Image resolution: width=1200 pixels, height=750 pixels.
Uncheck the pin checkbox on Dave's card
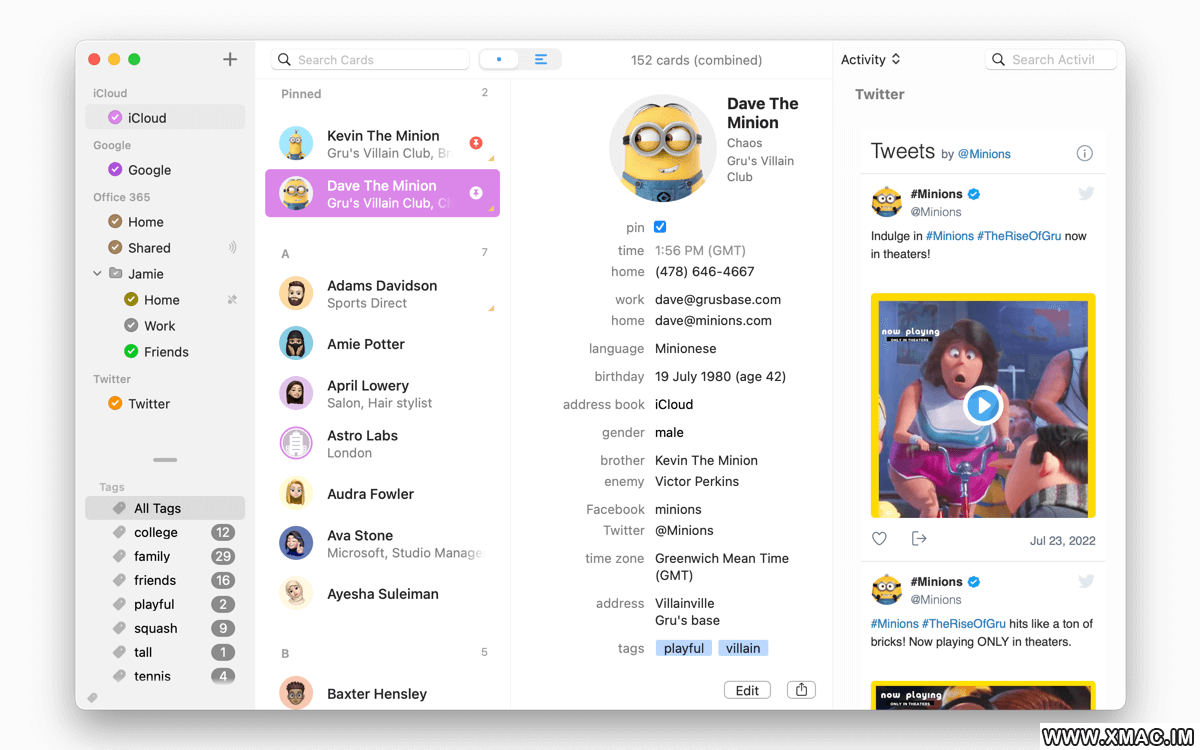point(660,228)
